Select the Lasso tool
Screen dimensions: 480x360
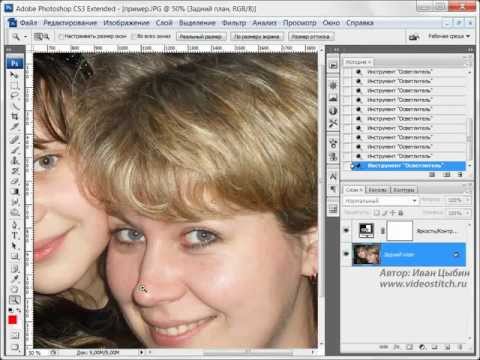pos(14,96)
